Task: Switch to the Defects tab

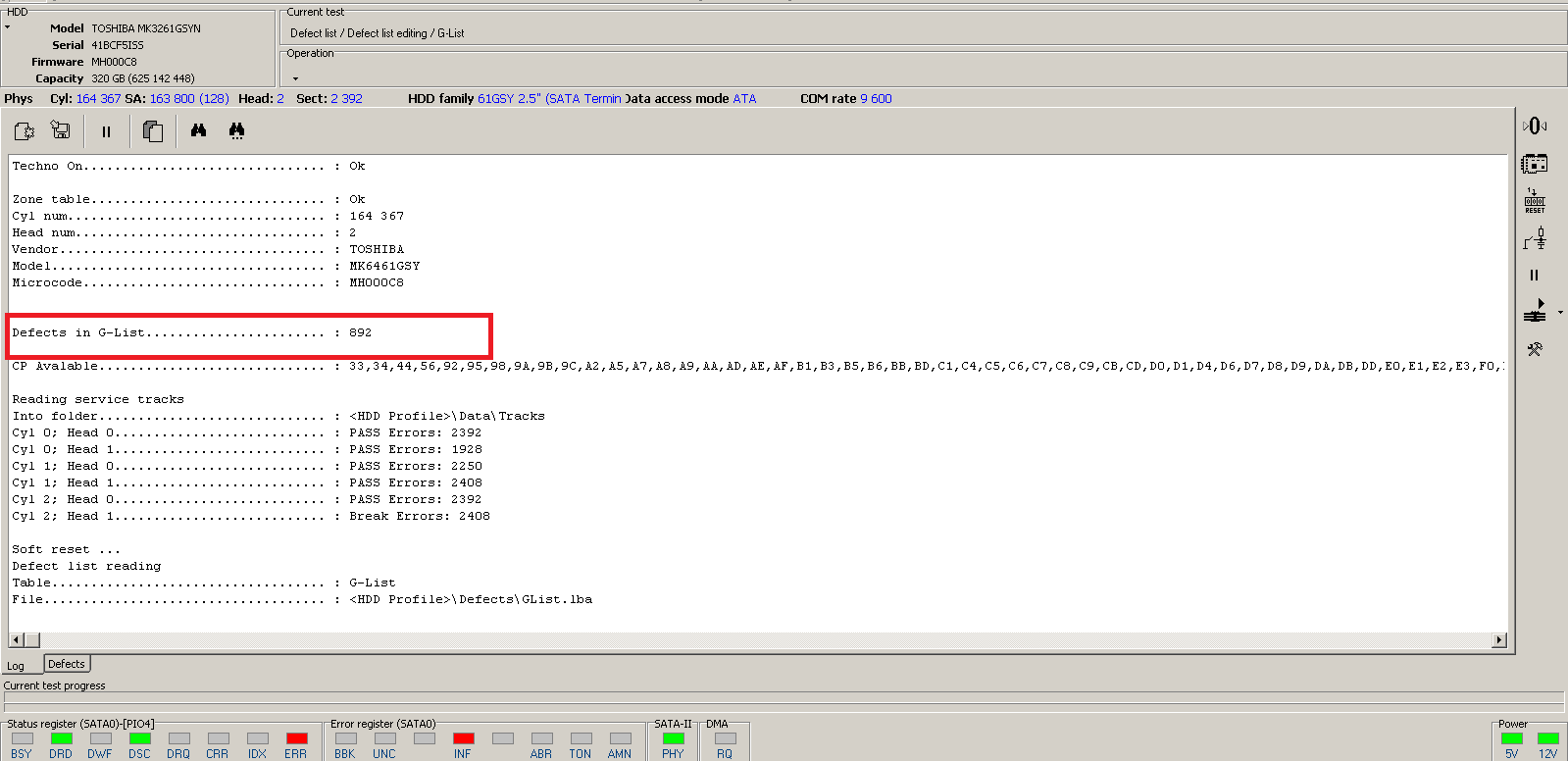Action: pyautogui.click(x=67, y=664)
